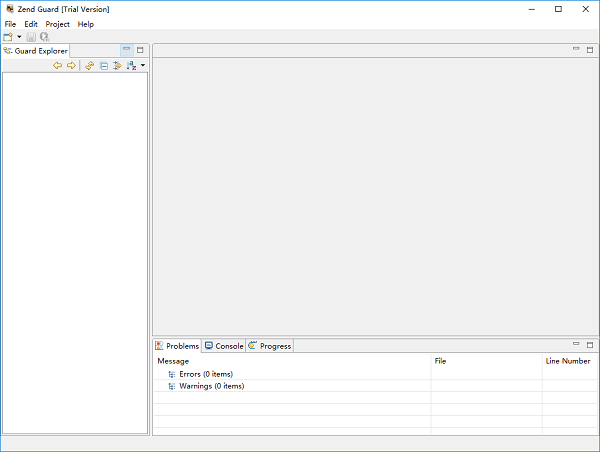Viewport: 600px width, 452px height.
Task: Open the File menu
Action: (11, 24)
